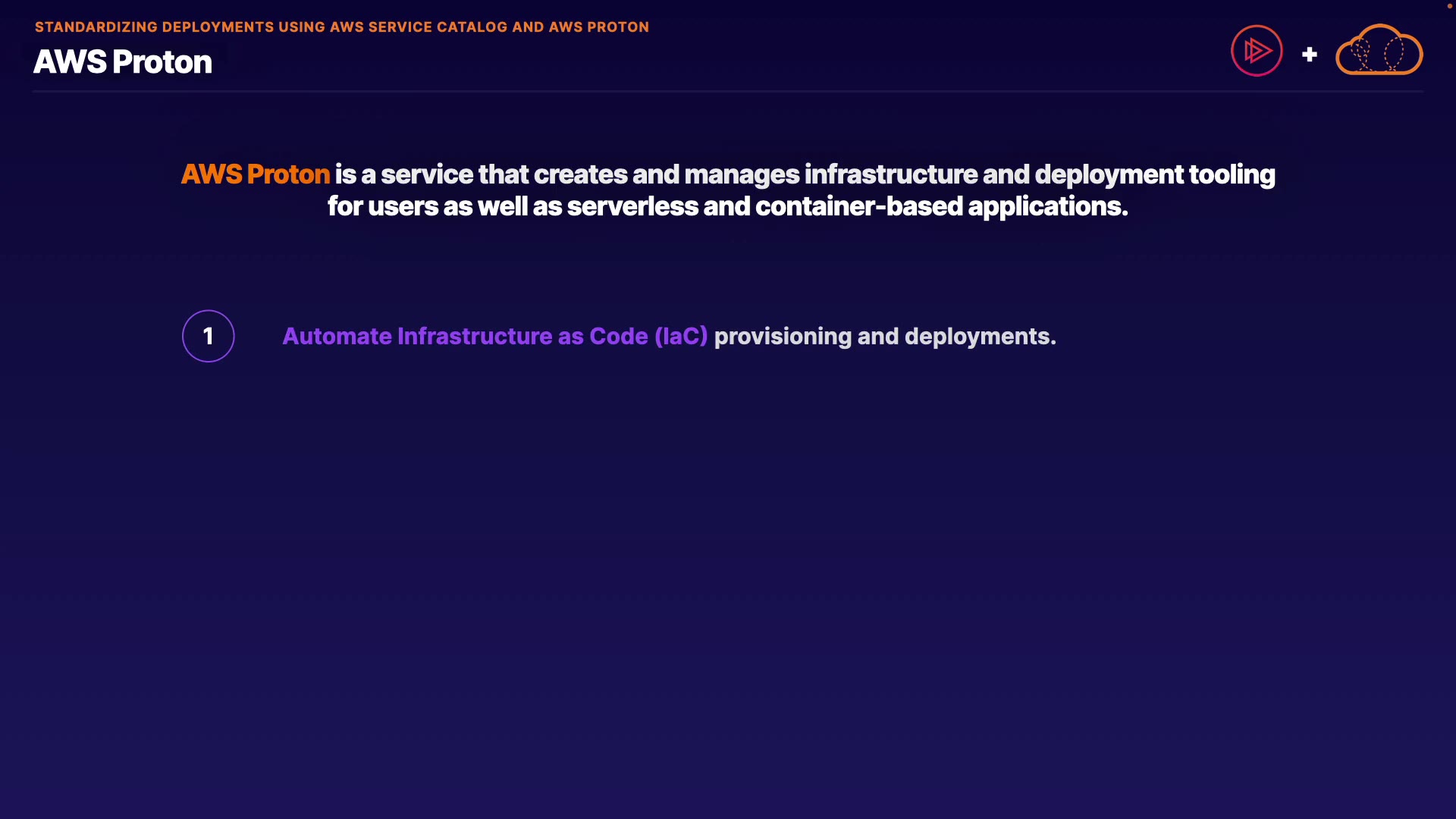Select the numbered circle 1 bullet
This screenshot has width=1456, height=819.
click(209, 336)
